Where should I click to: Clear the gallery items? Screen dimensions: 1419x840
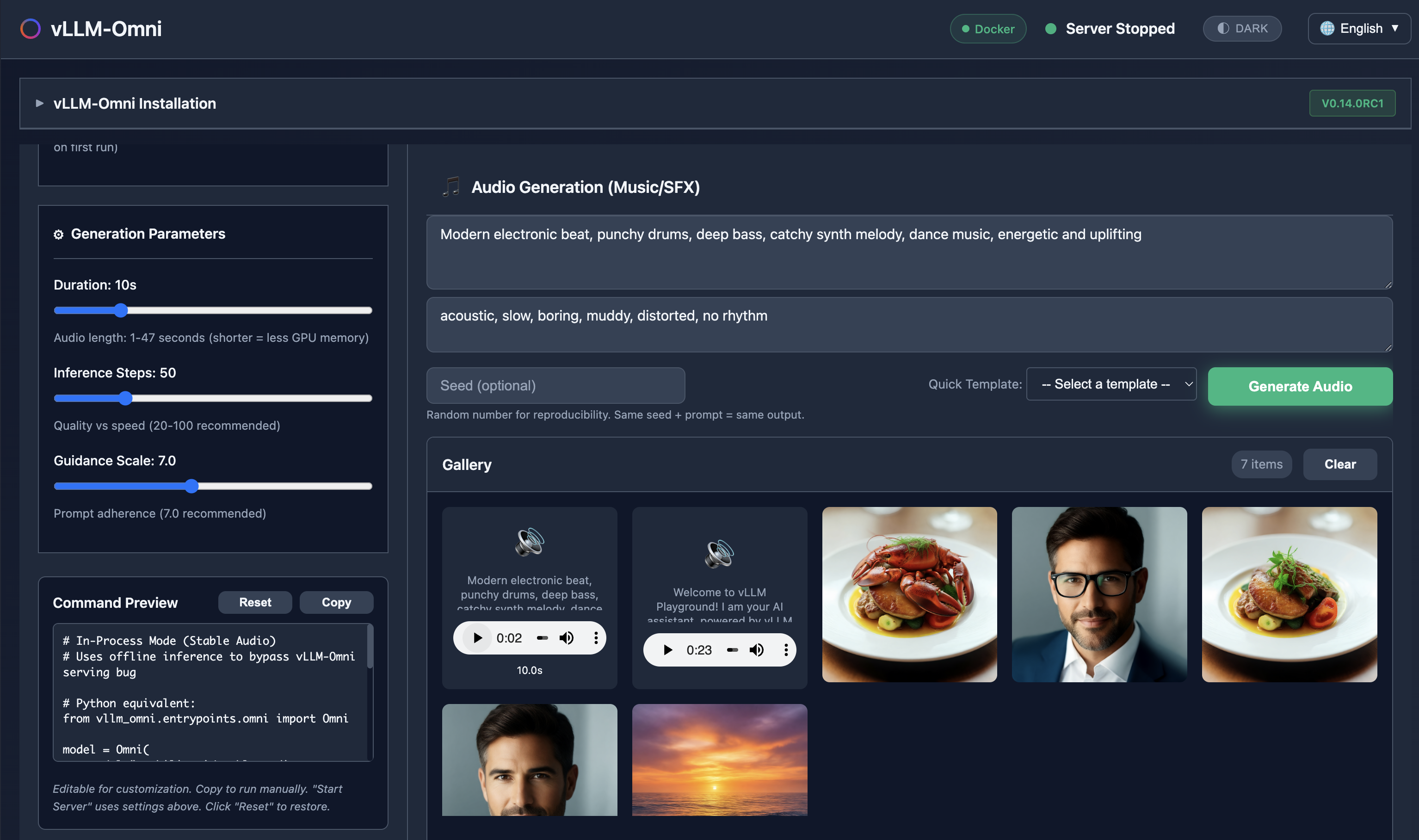[1339, 464]
